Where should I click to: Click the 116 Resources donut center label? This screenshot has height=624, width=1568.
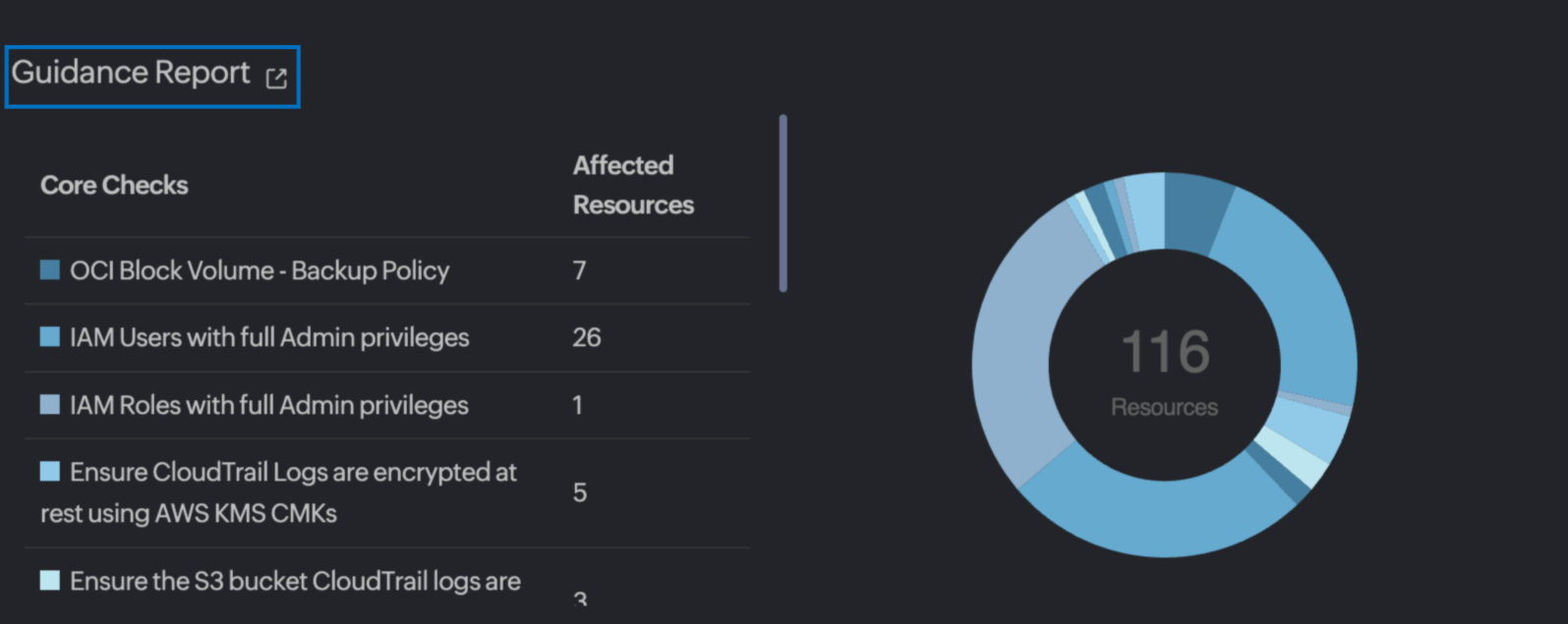[1163, 373]
